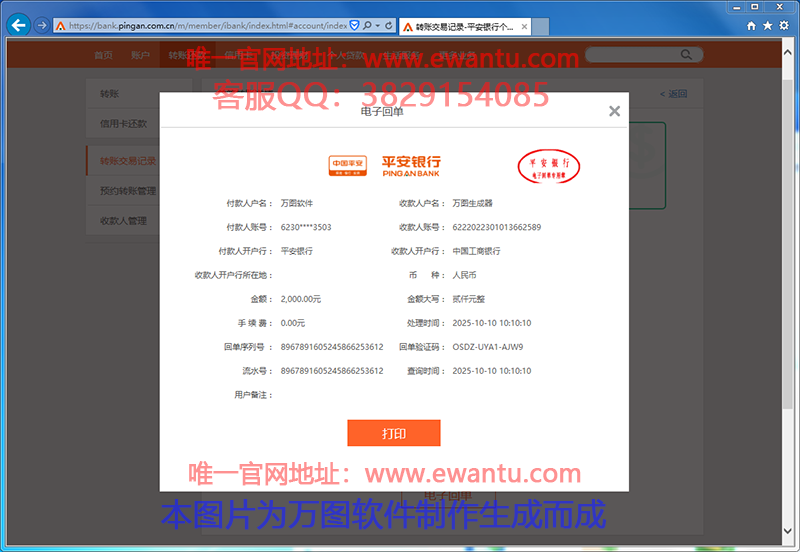Screen dimensions: 800x552
Task: Close the browser window
Action: [779, 7]
